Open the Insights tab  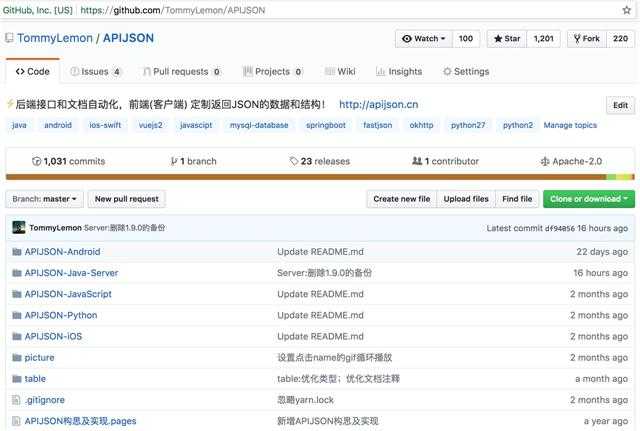(x=399, y=71)
